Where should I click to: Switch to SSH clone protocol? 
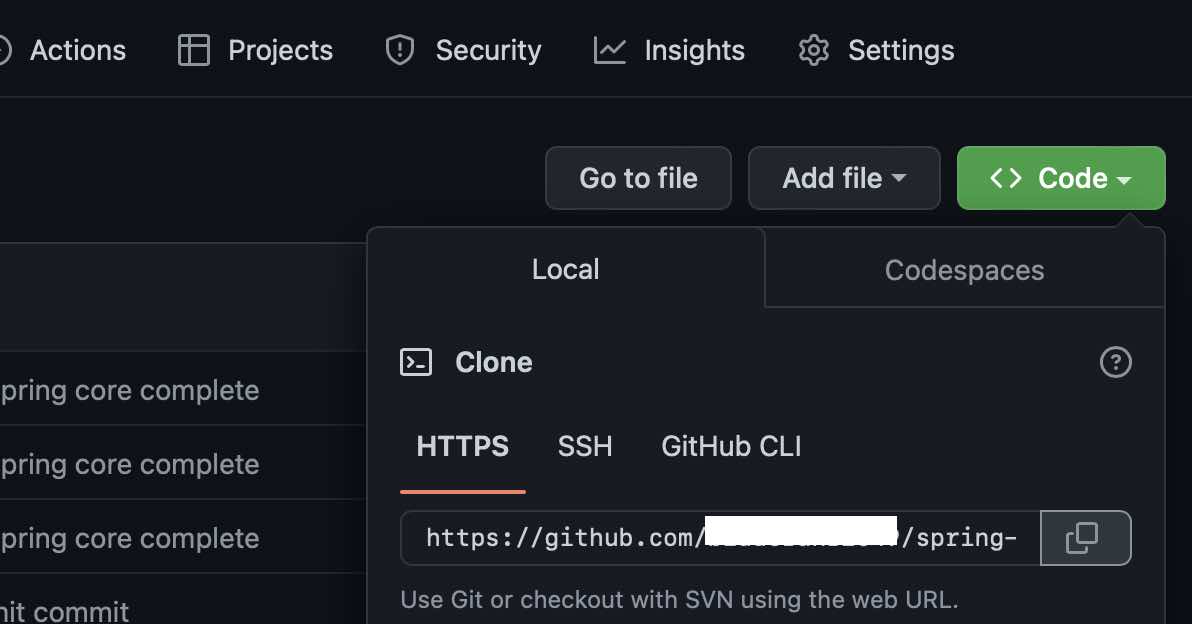click(x=585, y=447)
